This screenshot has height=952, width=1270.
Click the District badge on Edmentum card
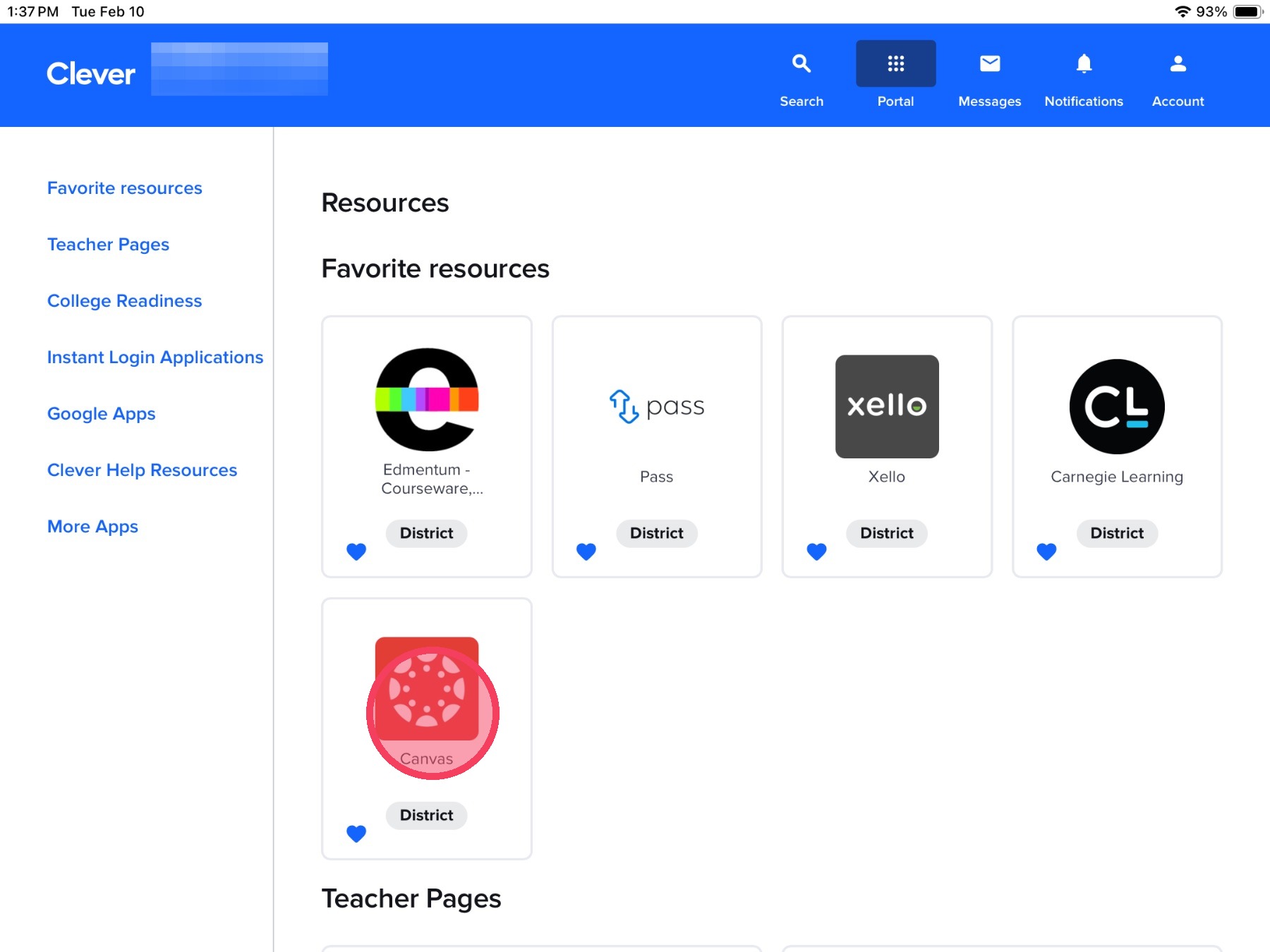click(427, 533)
